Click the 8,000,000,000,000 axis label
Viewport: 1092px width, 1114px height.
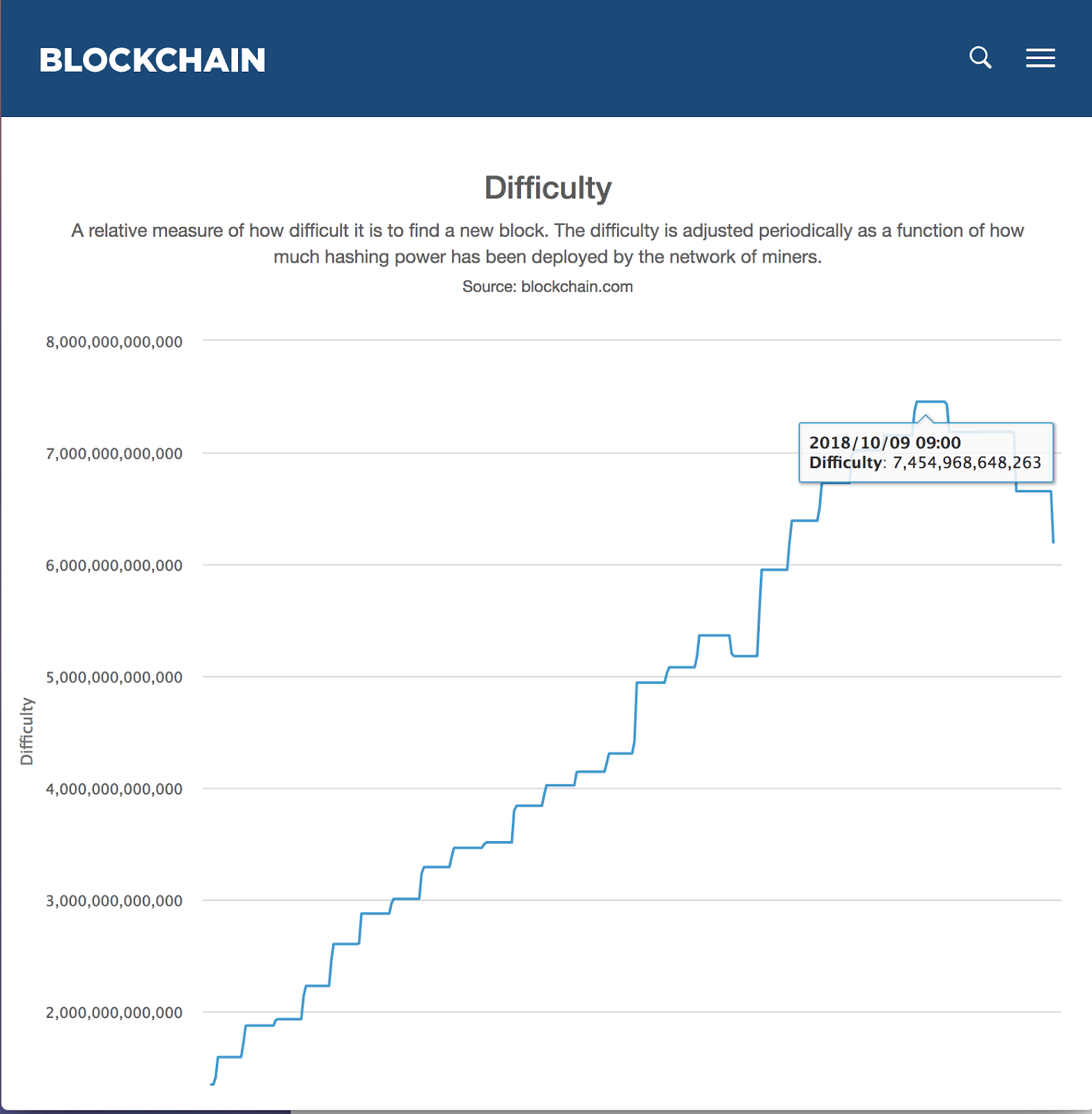pos(114,342)
